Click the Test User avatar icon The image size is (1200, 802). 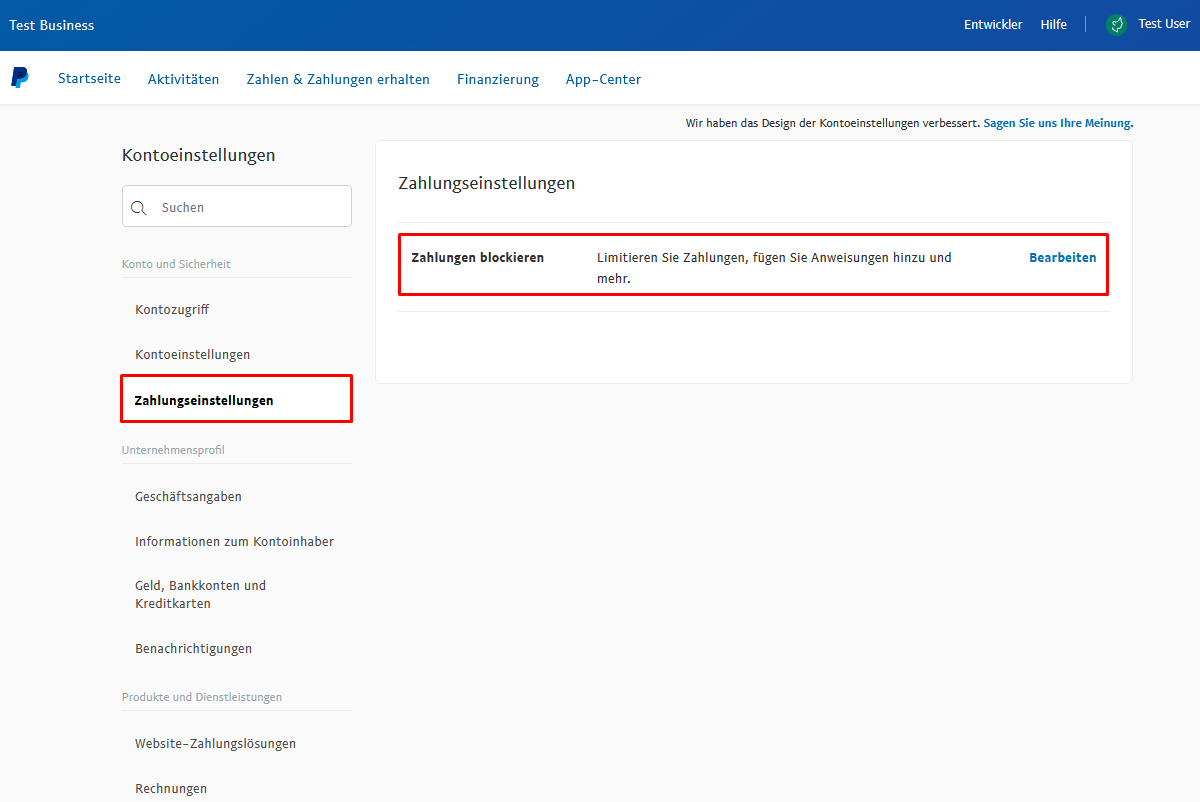pos(1117,25)
